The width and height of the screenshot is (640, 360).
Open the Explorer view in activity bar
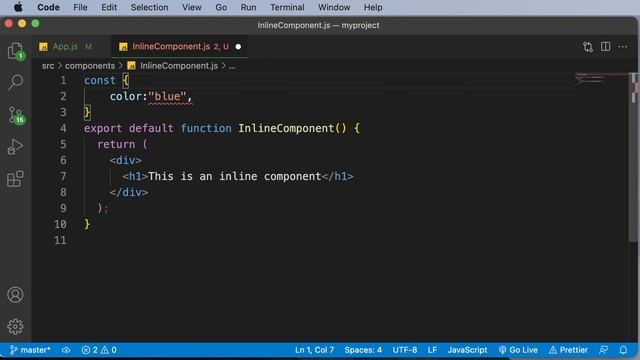pyautogui.click(x=16, y=52)
